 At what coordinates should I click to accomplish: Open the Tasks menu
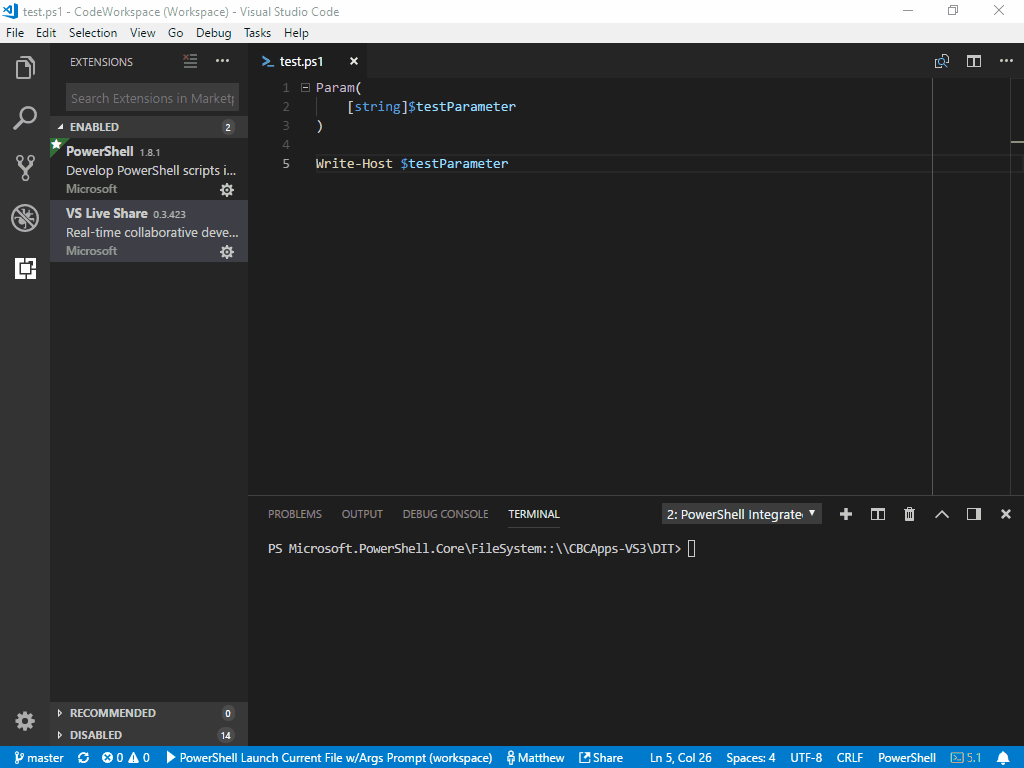[257, 33]
